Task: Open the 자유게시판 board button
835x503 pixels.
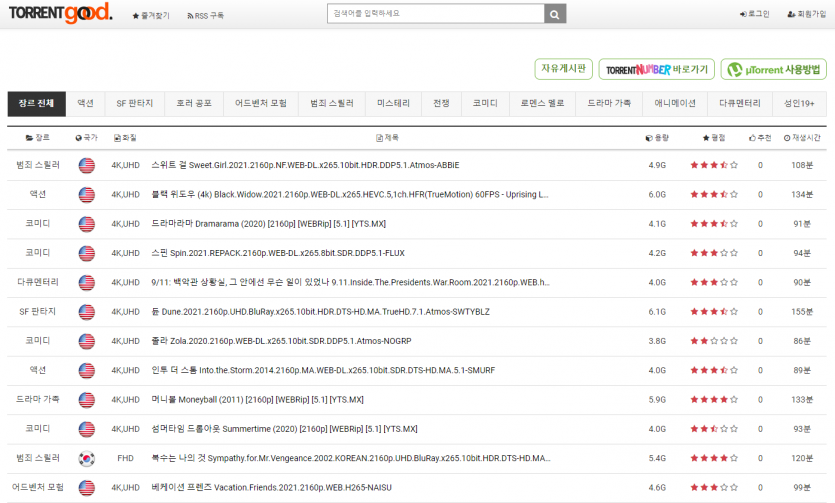Action: tap(562, 69)
